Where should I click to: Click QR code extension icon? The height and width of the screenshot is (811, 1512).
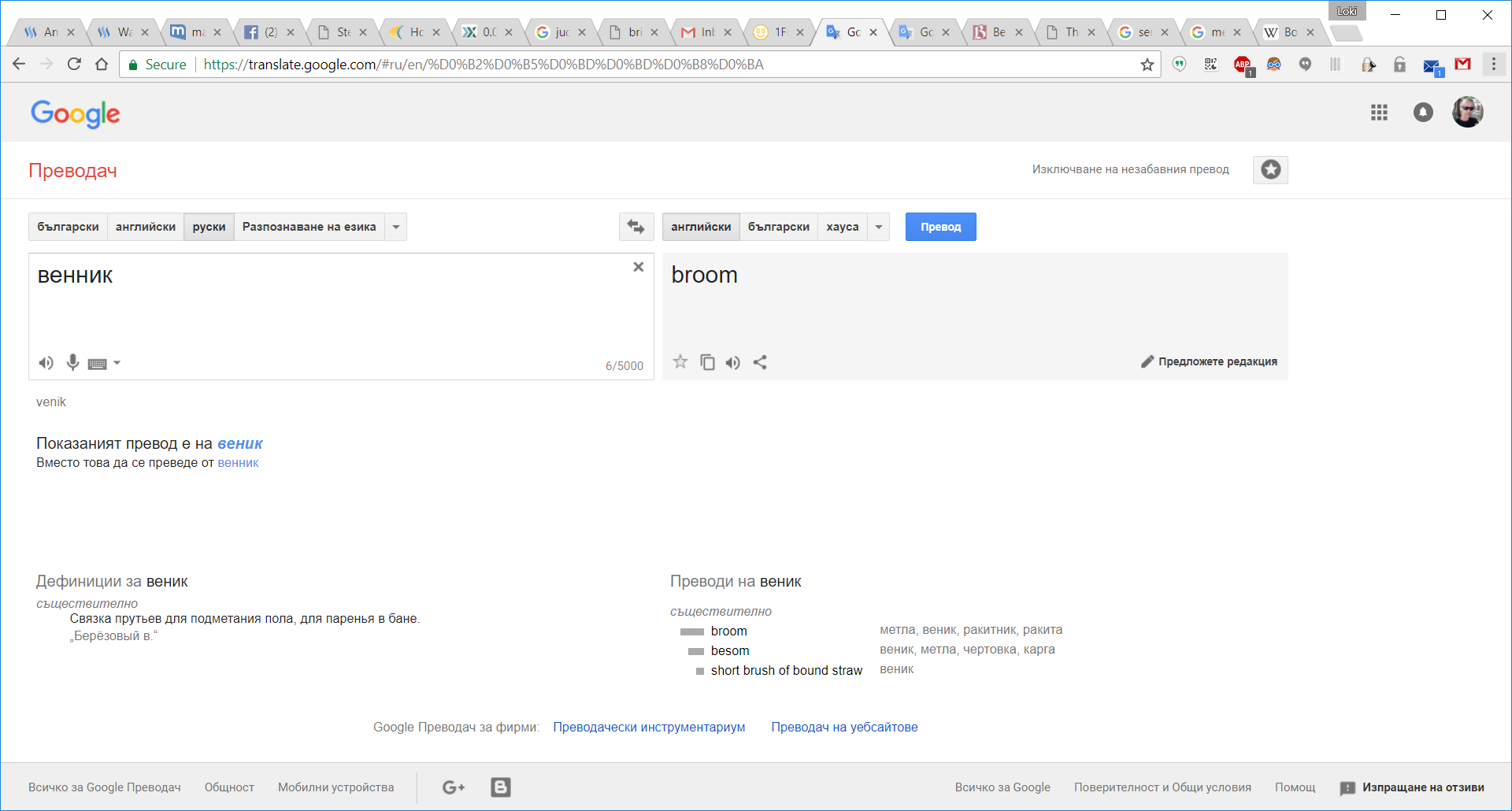[1210, 65]
